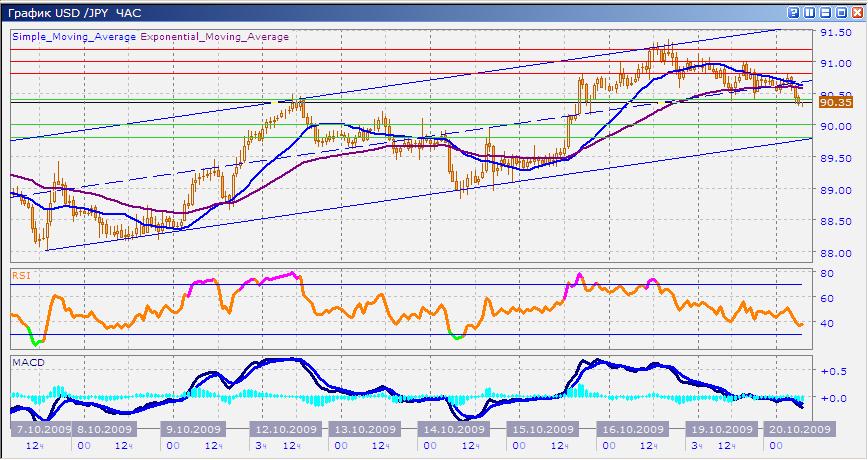Click the RSI 80 level axis label
The height and width of the screenshot is (460, 868).
pyautogui.click(x=828, y=273)
